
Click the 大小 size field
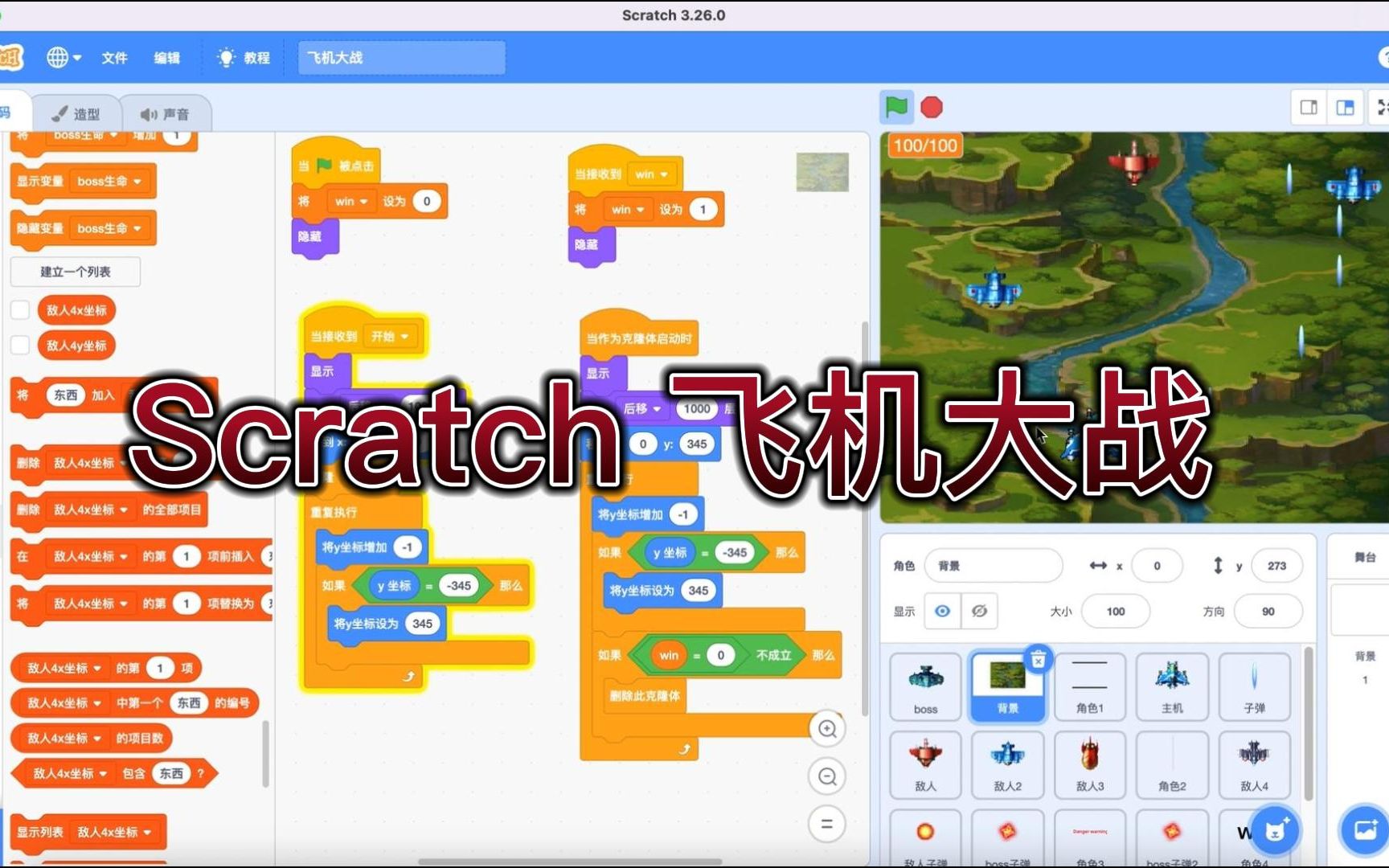1116,612
